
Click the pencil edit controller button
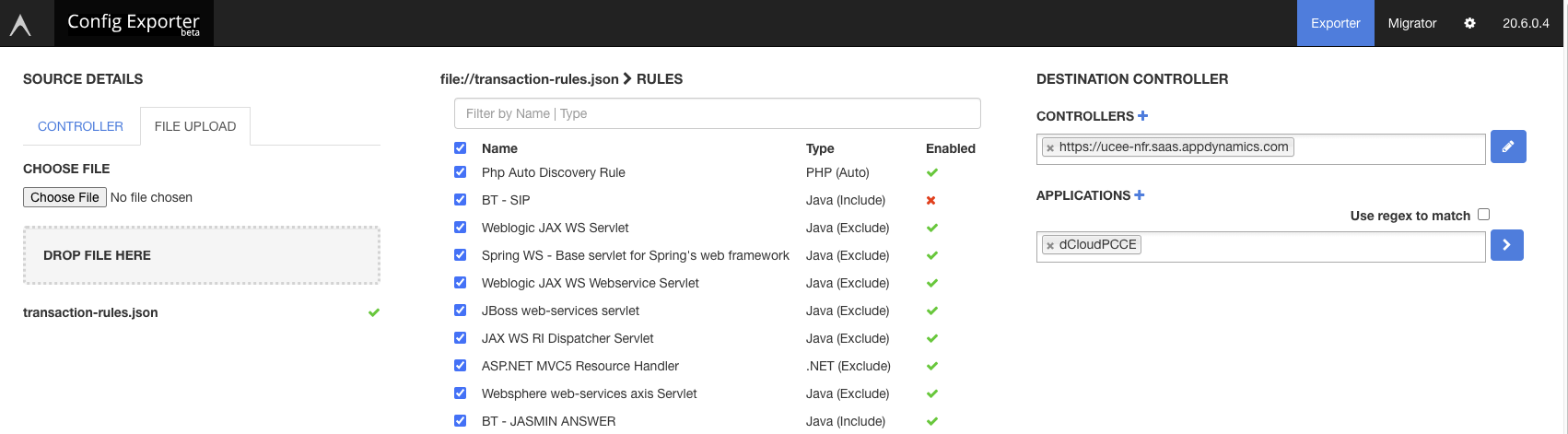pos(1508,147)
